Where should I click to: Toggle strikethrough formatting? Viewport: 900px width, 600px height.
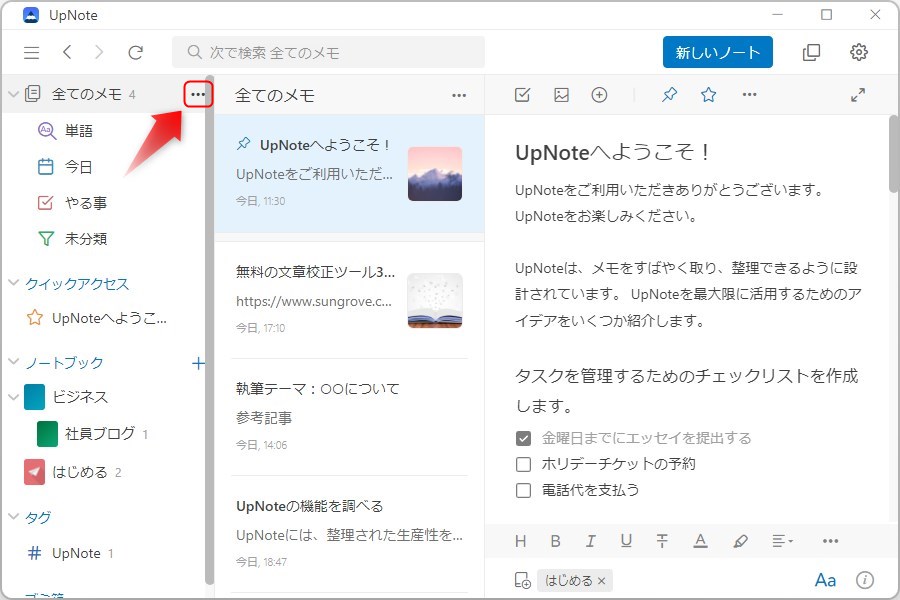(662, 541)
